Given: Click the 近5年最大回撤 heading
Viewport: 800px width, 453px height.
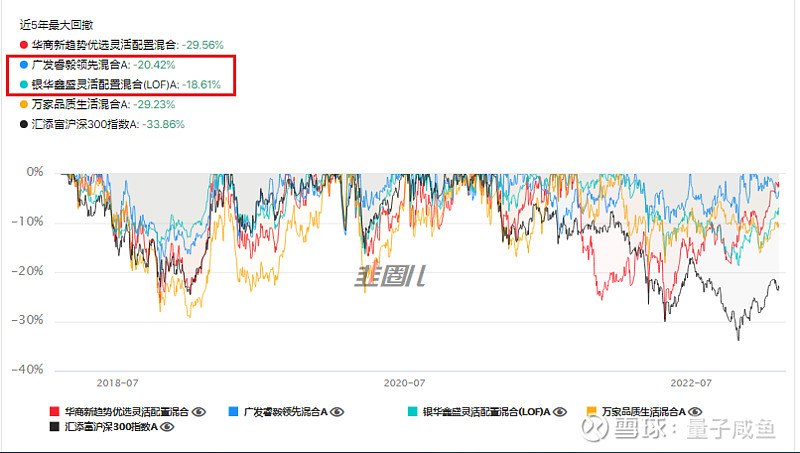Looking at the screenshot, I should [57, 25].
